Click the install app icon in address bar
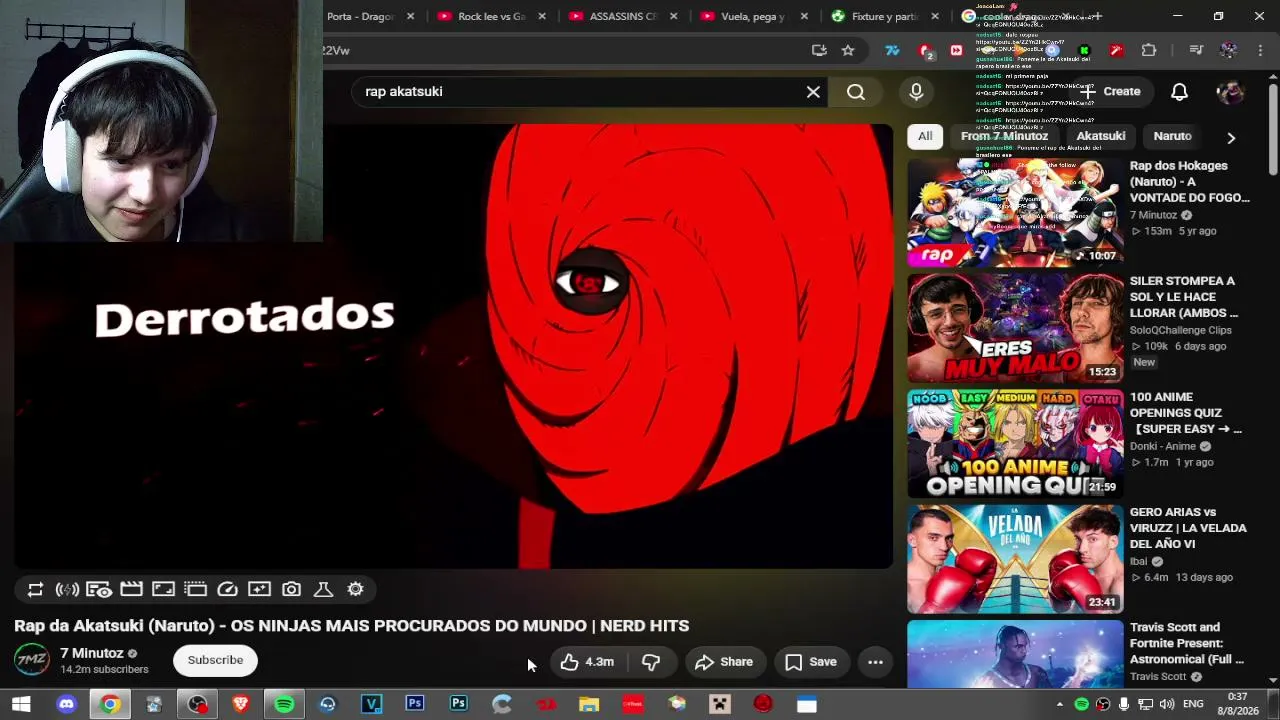This screenshot has height=720, width=1280. click(820, 51)
